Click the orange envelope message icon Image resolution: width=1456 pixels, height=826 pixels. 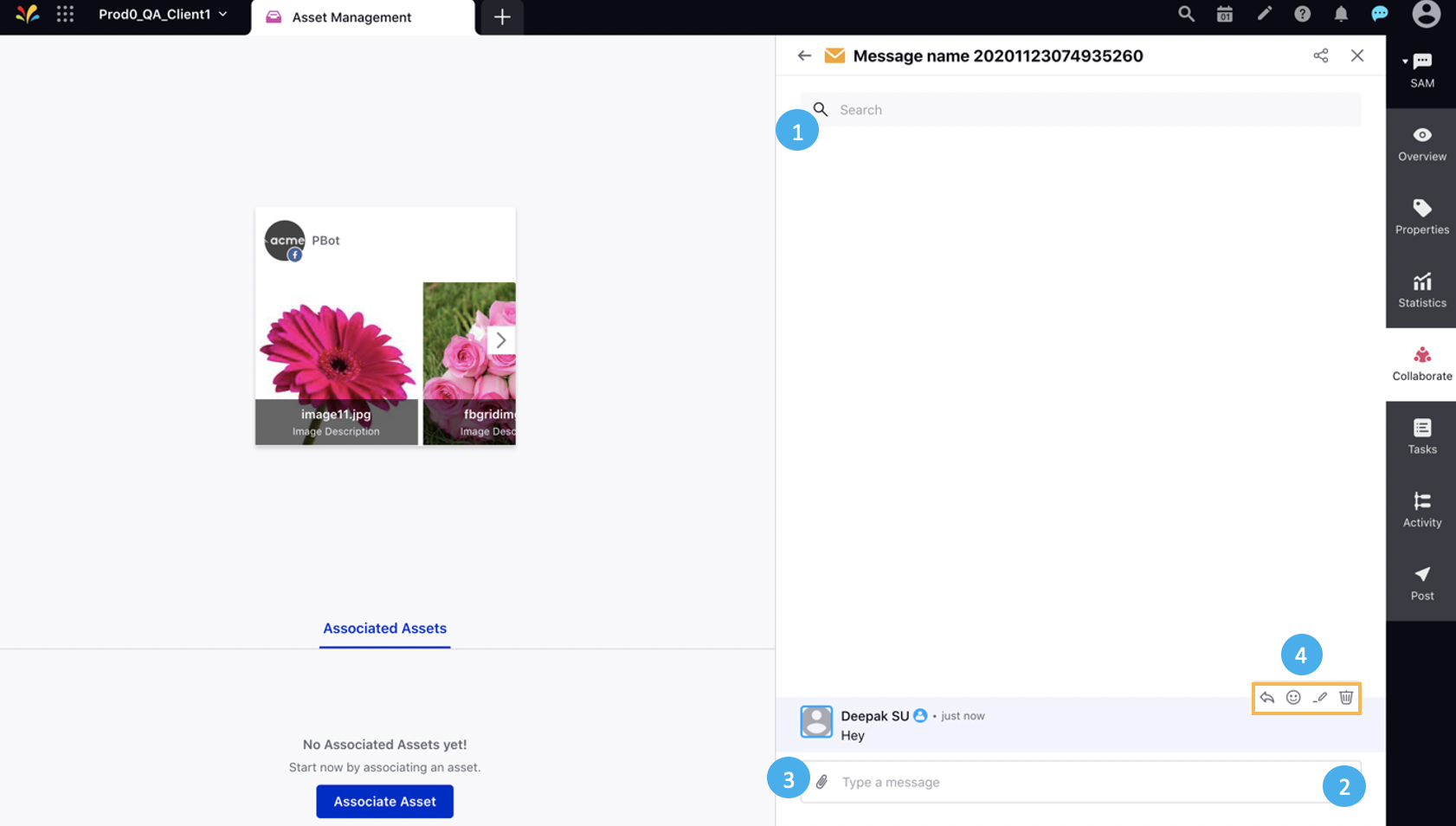tap(834, 55)
